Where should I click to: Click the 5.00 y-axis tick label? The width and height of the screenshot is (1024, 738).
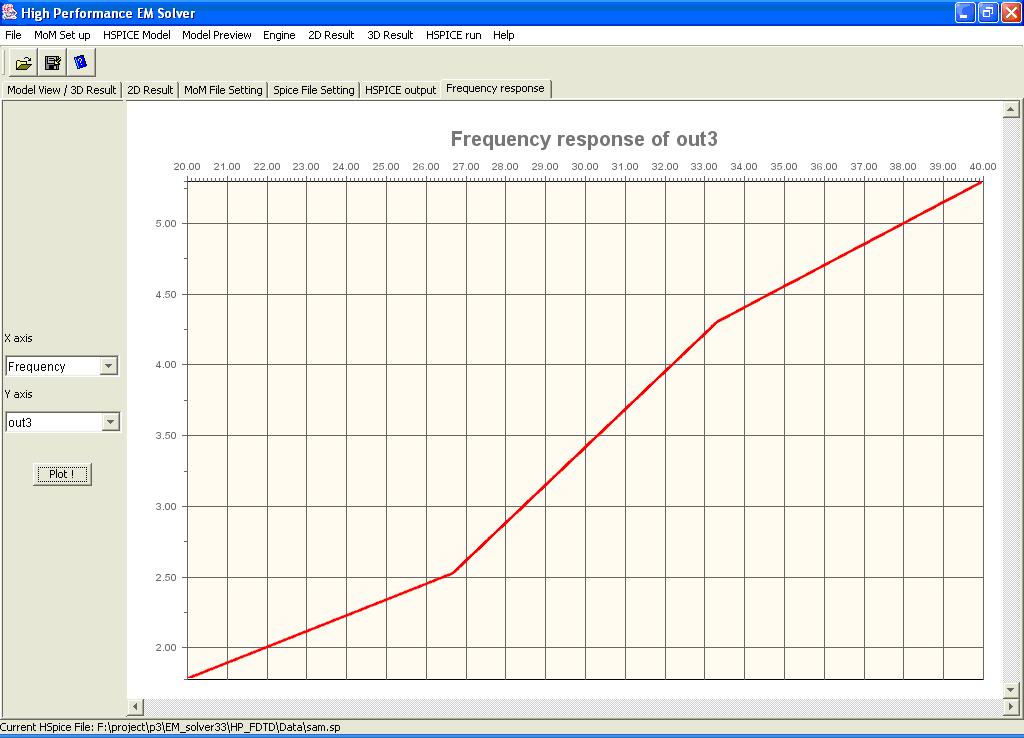click(166, 223)
